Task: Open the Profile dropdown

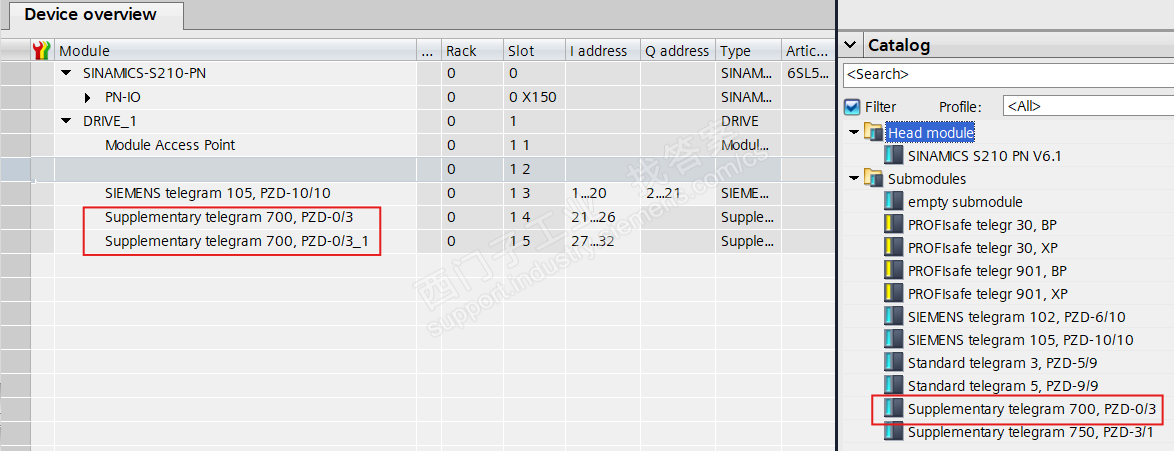Action: coord(1088,106)
